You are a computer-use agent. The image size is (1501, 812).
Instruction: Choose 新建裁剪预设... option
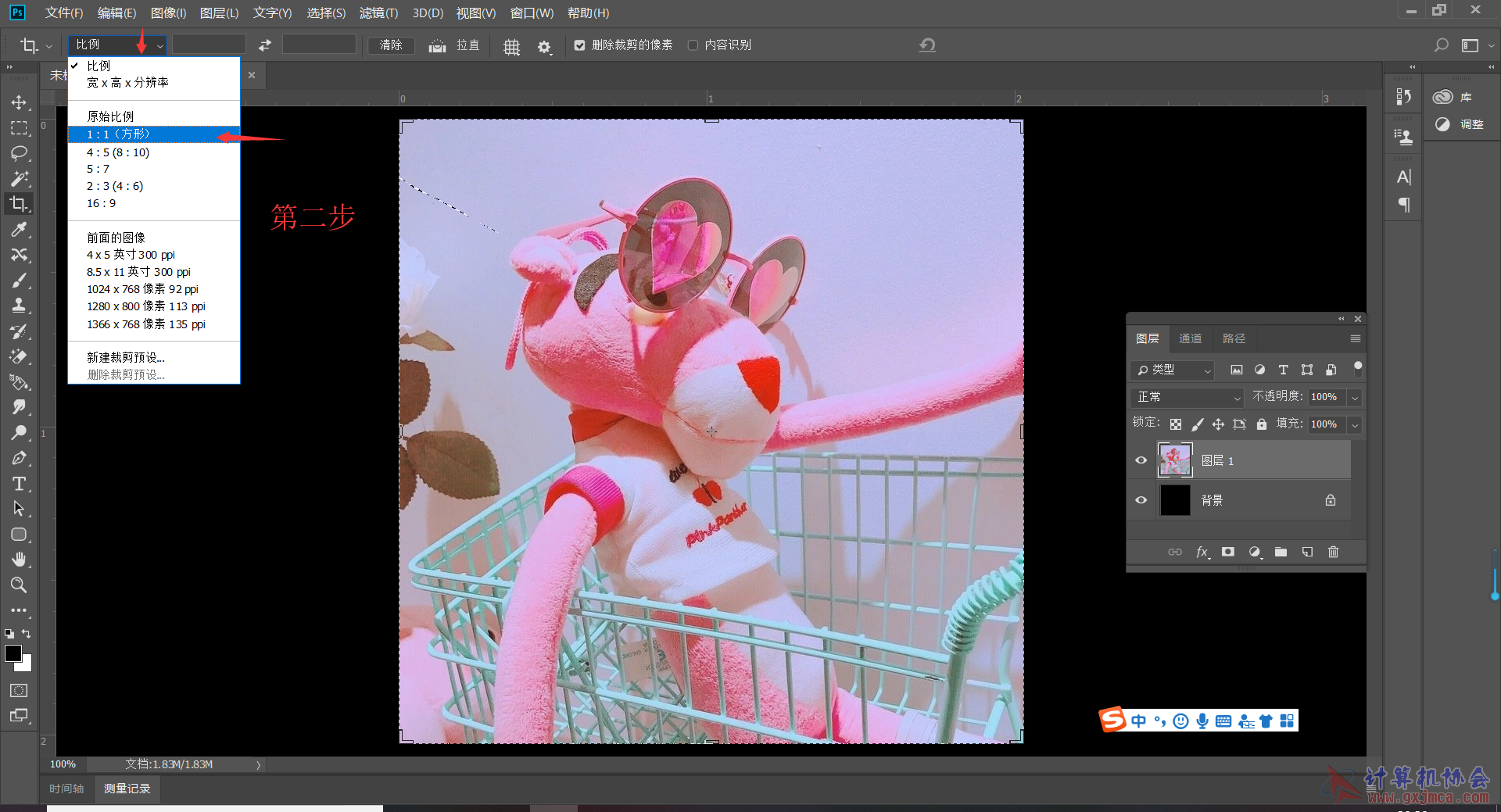pos(153,357)
